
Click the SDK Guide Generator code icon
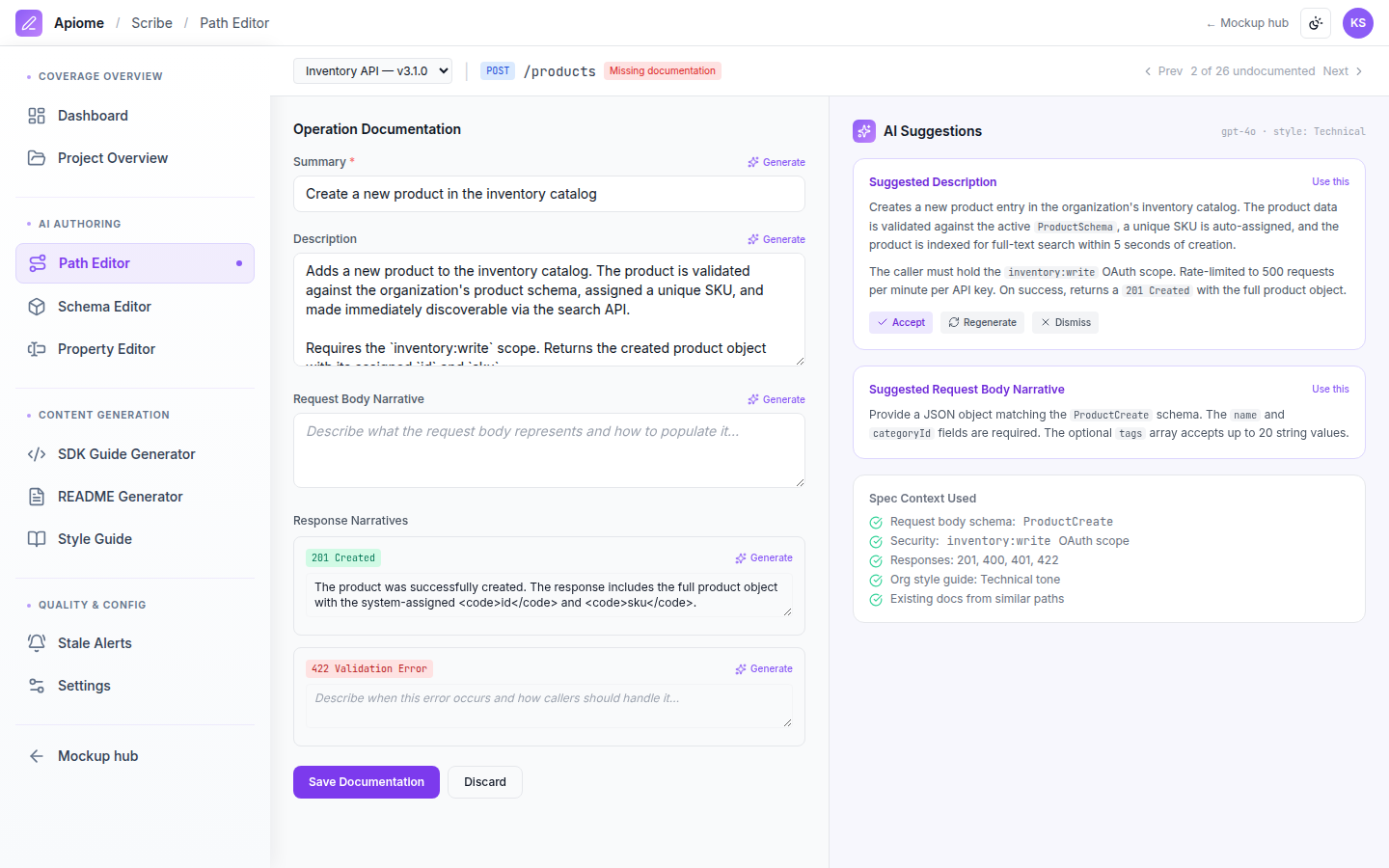tap(37, 454)
